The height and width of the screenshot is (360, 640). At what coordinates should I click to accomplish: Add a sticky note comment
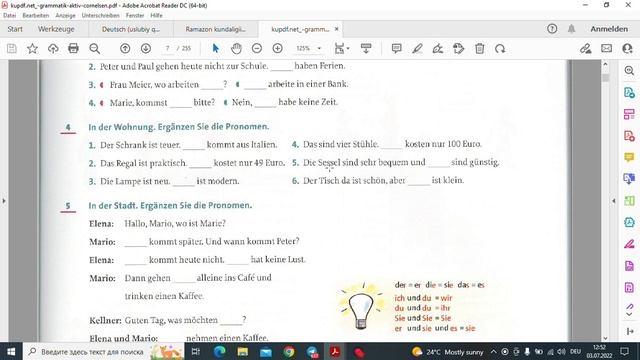tap(396, 49)
